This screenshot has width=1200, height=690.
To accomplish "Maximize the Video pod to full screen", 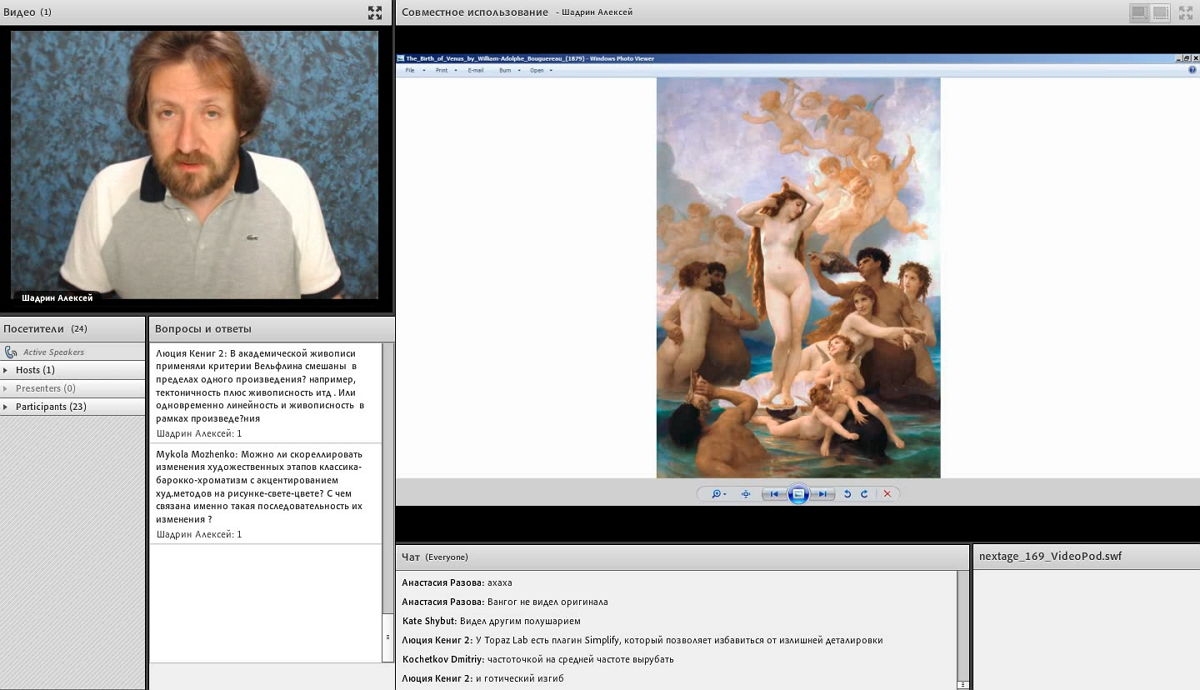I will point(375,12).
